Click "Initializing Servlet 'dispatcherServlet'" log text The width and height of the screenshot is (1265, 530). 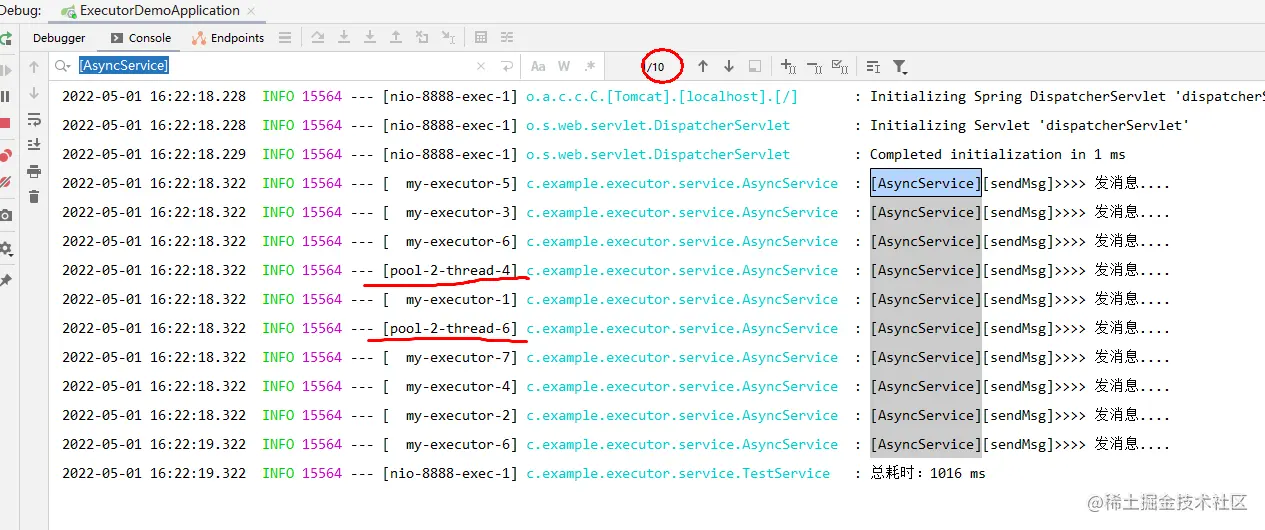[1029, 125]
